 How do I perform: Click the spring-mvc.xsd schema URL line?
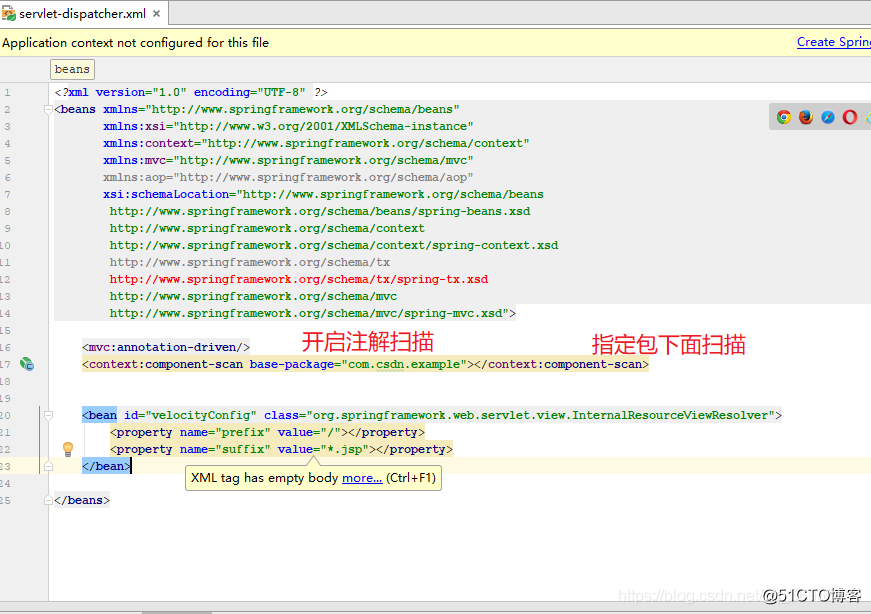[313, 313]
